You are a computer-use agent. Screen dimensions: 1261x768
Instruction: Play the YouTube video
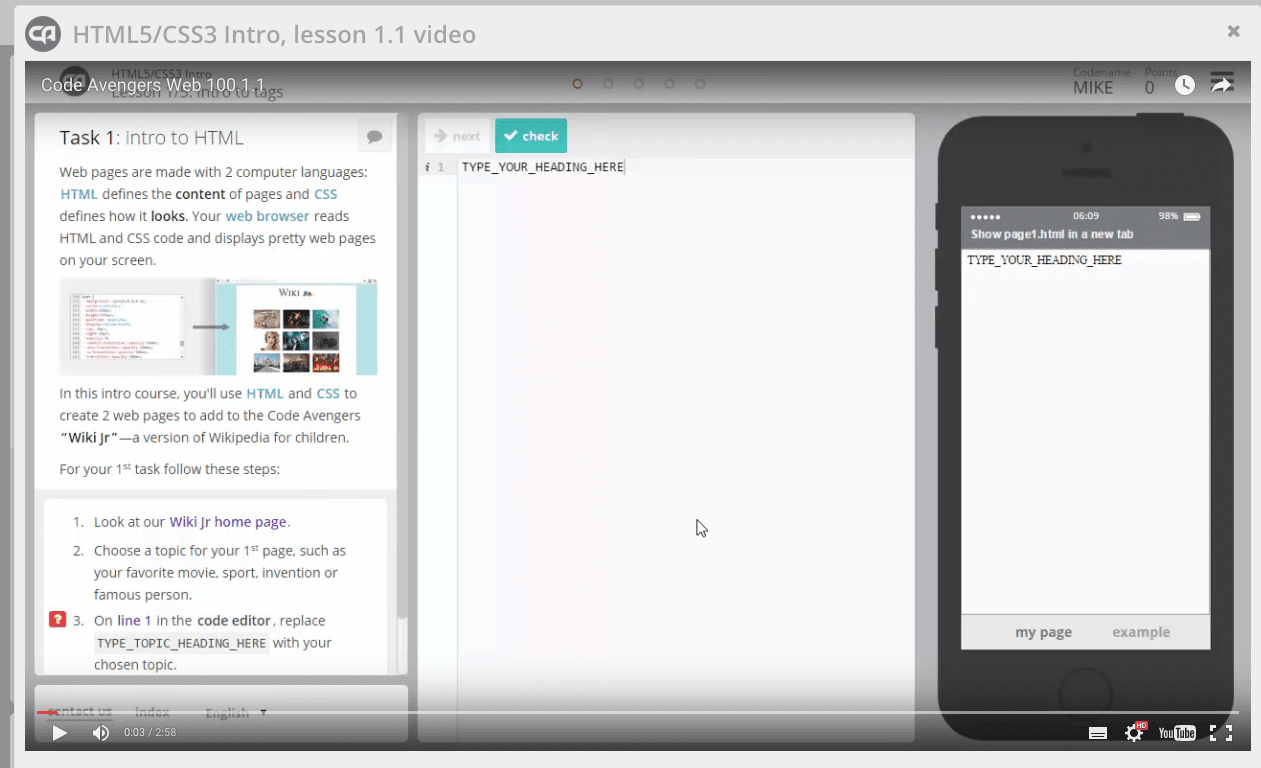[x=60, y=733]
